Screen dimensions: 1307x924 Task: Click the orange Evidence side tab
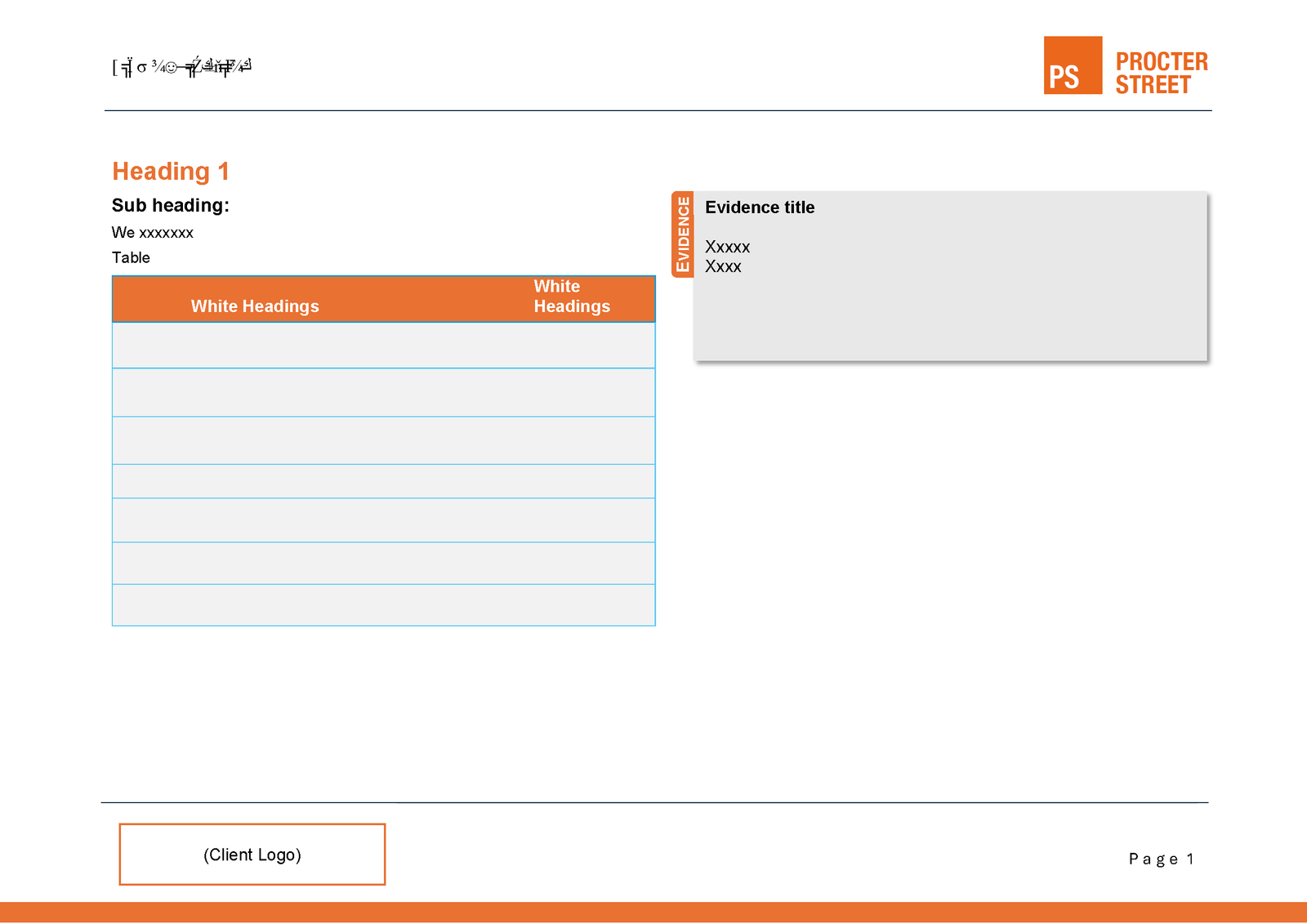coord(683,233)
